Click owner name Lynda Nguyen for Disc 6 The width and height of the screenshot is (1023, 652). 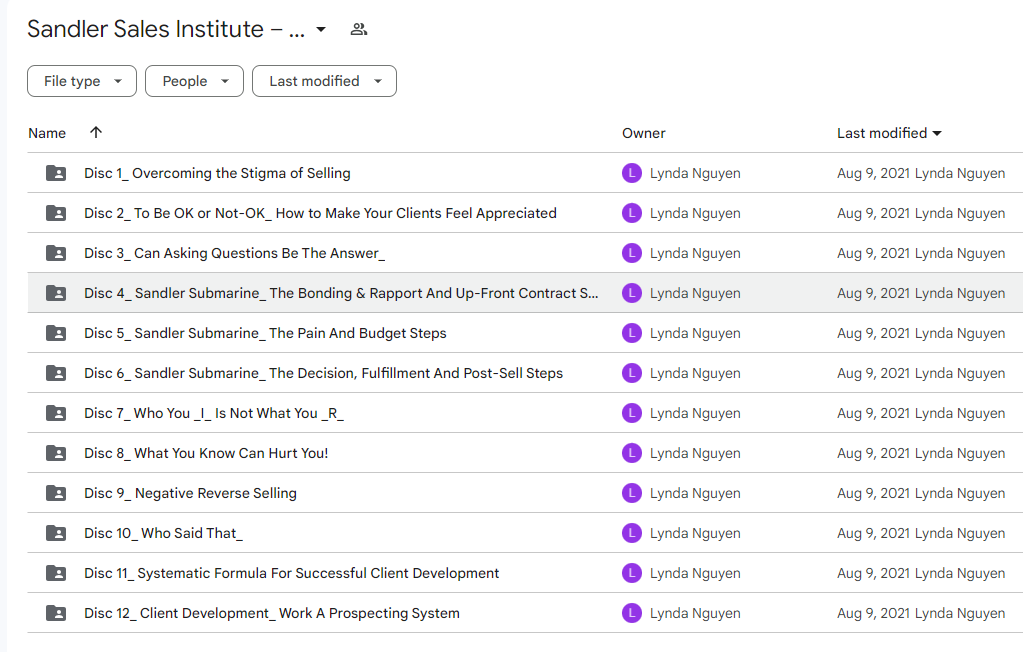tap(695, 373)
